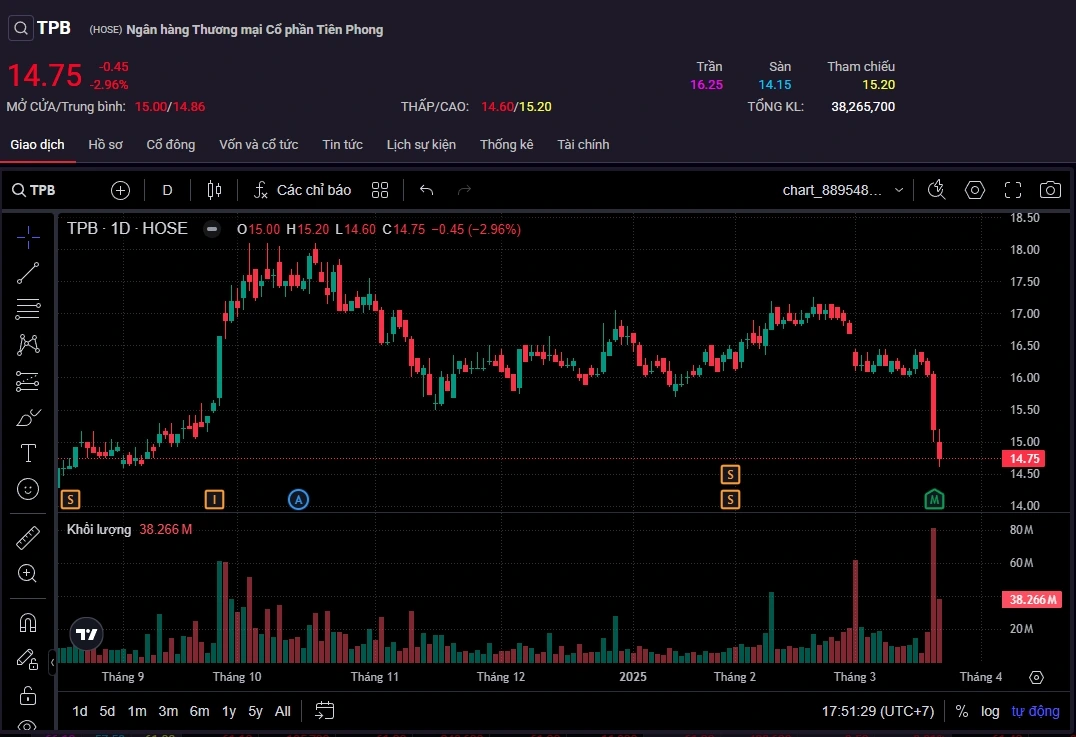Viewport: 1076px width, 737px height.
Task: Open the emoji icons tool
Action: point(28,489)
